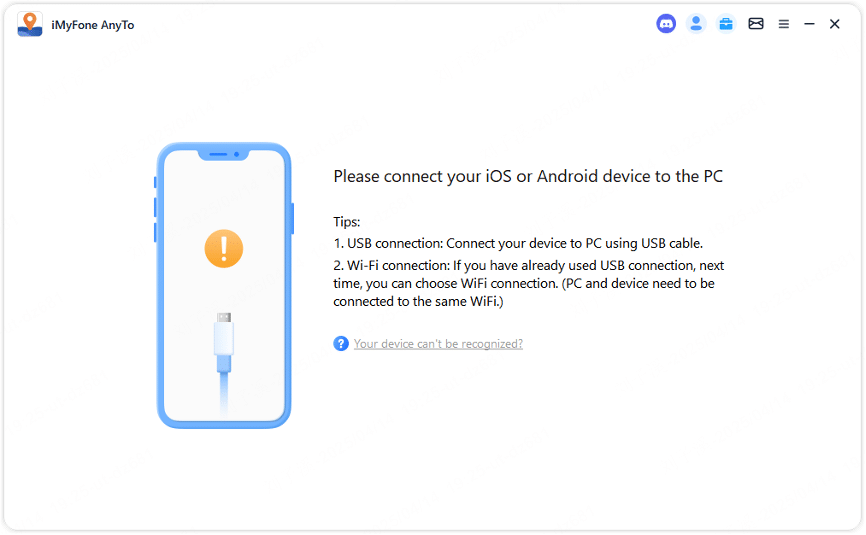Open the blue toolbox icon
The width and height of the screenshot is (866, 535).
pos(726,24)
